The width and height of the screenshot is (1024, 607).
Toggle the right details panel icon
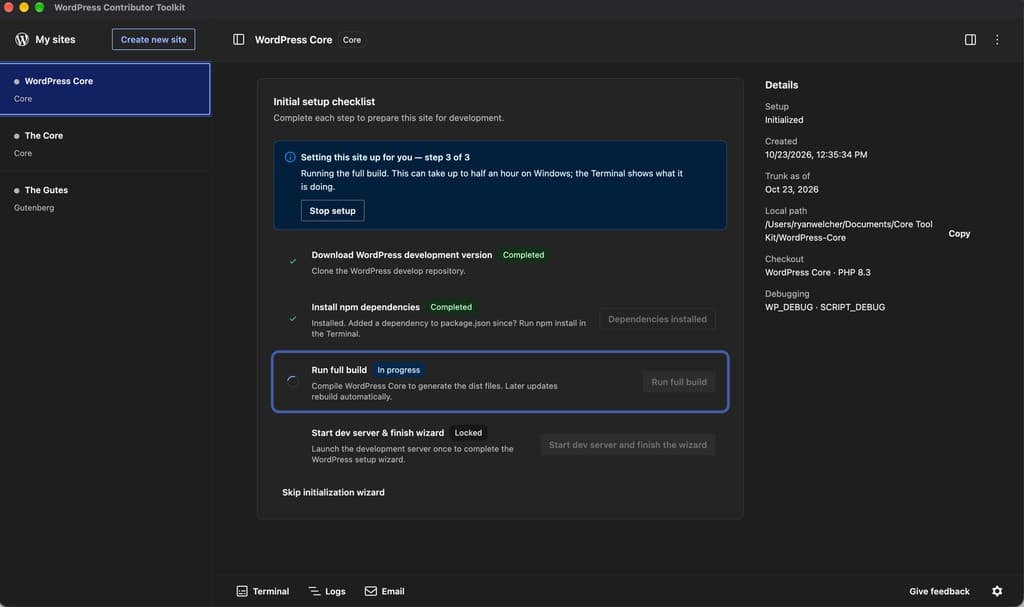pyautogui.click(x=970, y=39)
